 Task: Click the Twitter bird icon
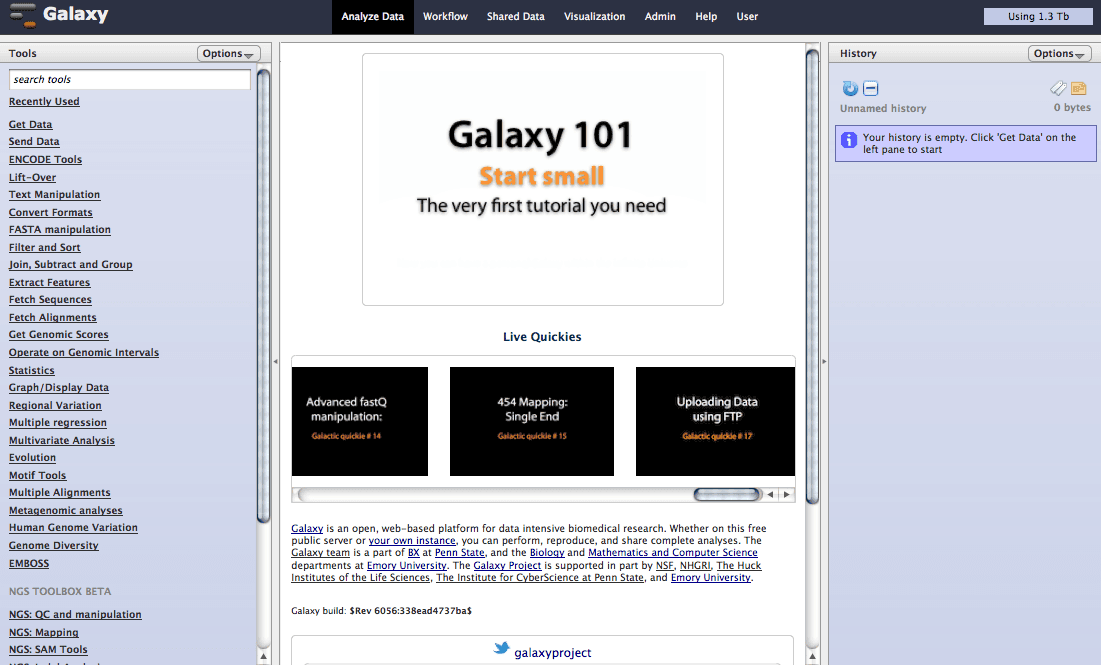click(x=501, y=648)
